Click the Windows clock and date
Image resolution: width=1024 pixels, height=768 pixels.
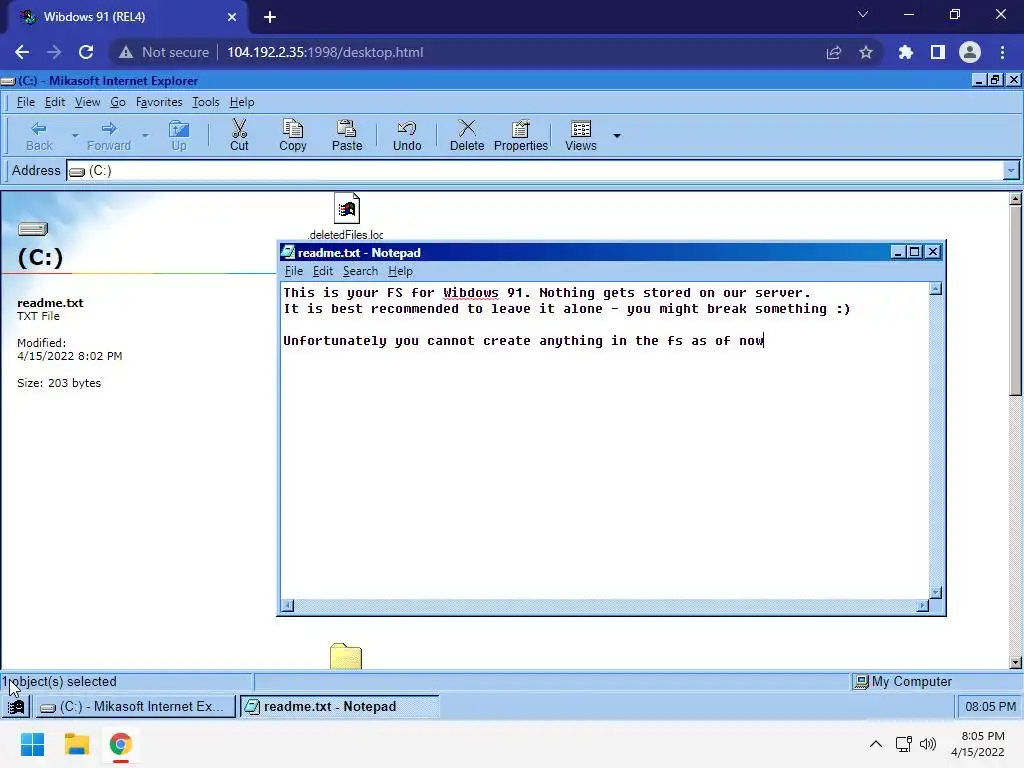pyautogui.click(x=978, y=744)
